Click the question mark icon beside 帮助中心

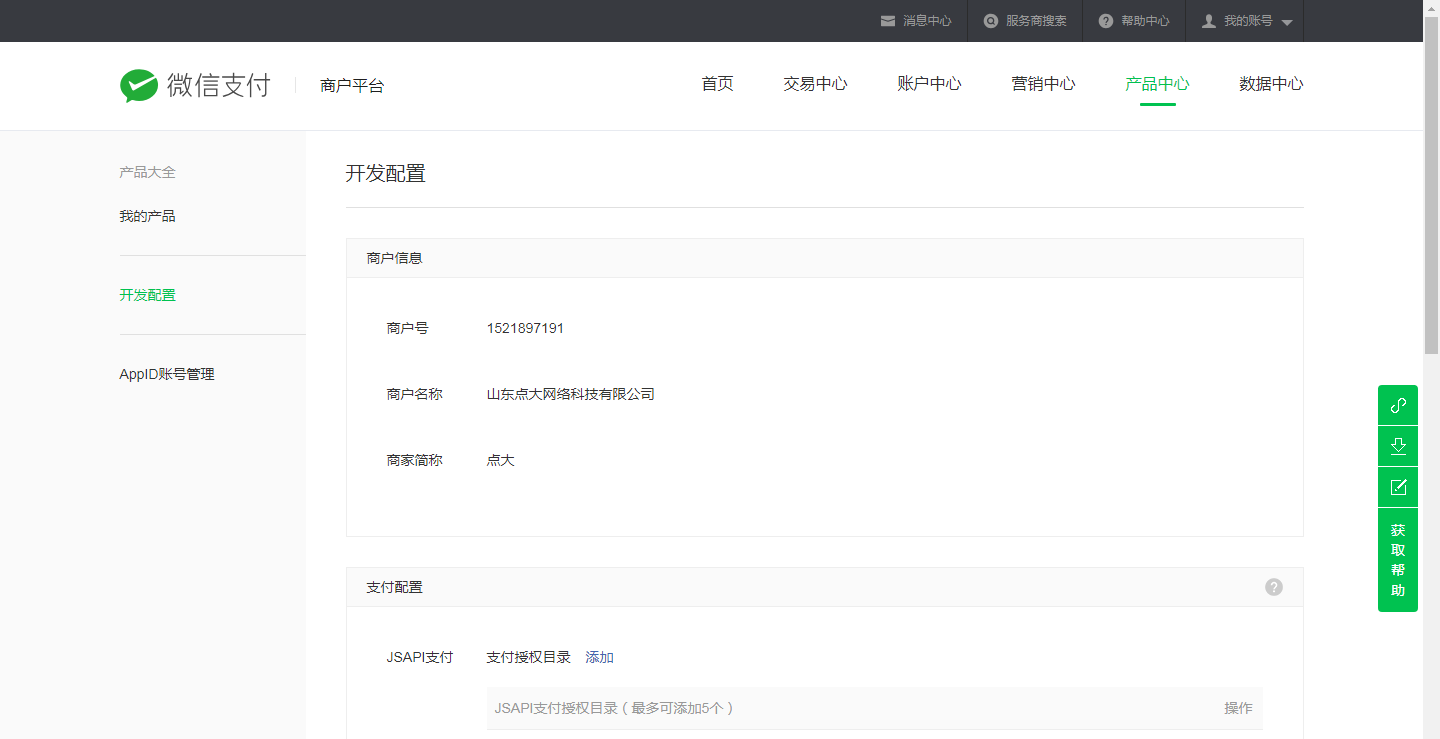click(x=1105, y=21)
